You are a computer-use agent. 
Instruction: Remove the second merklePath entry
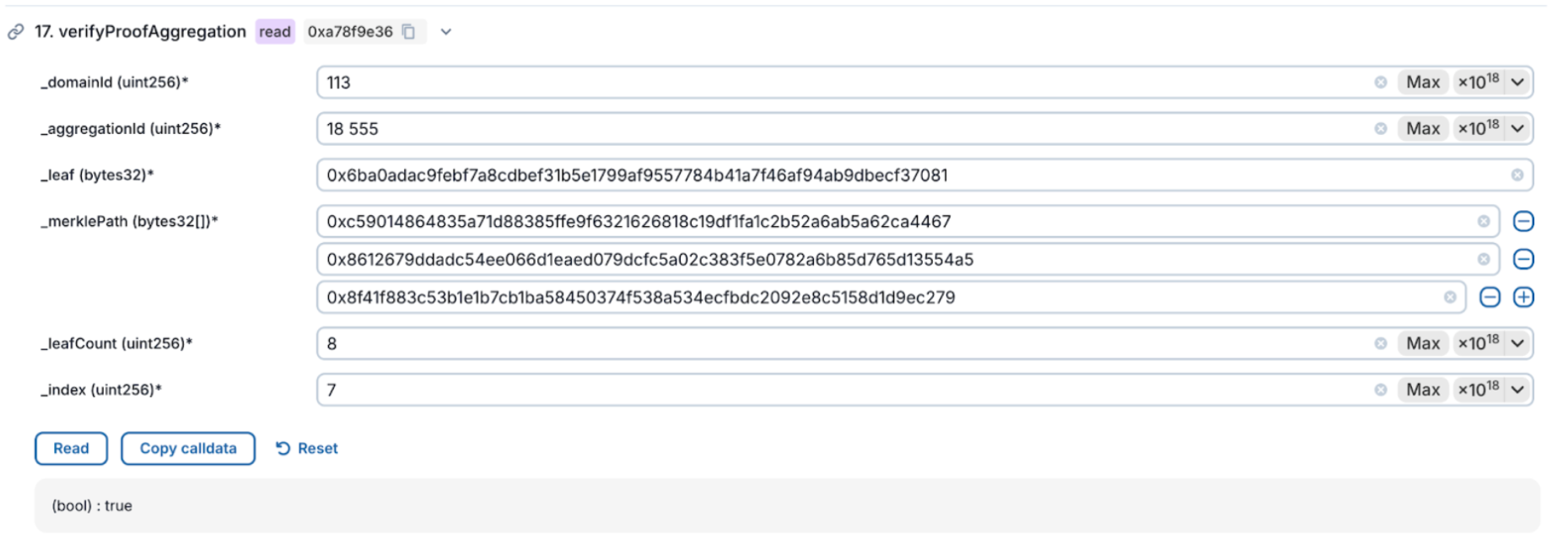(x=1524, y=259)
